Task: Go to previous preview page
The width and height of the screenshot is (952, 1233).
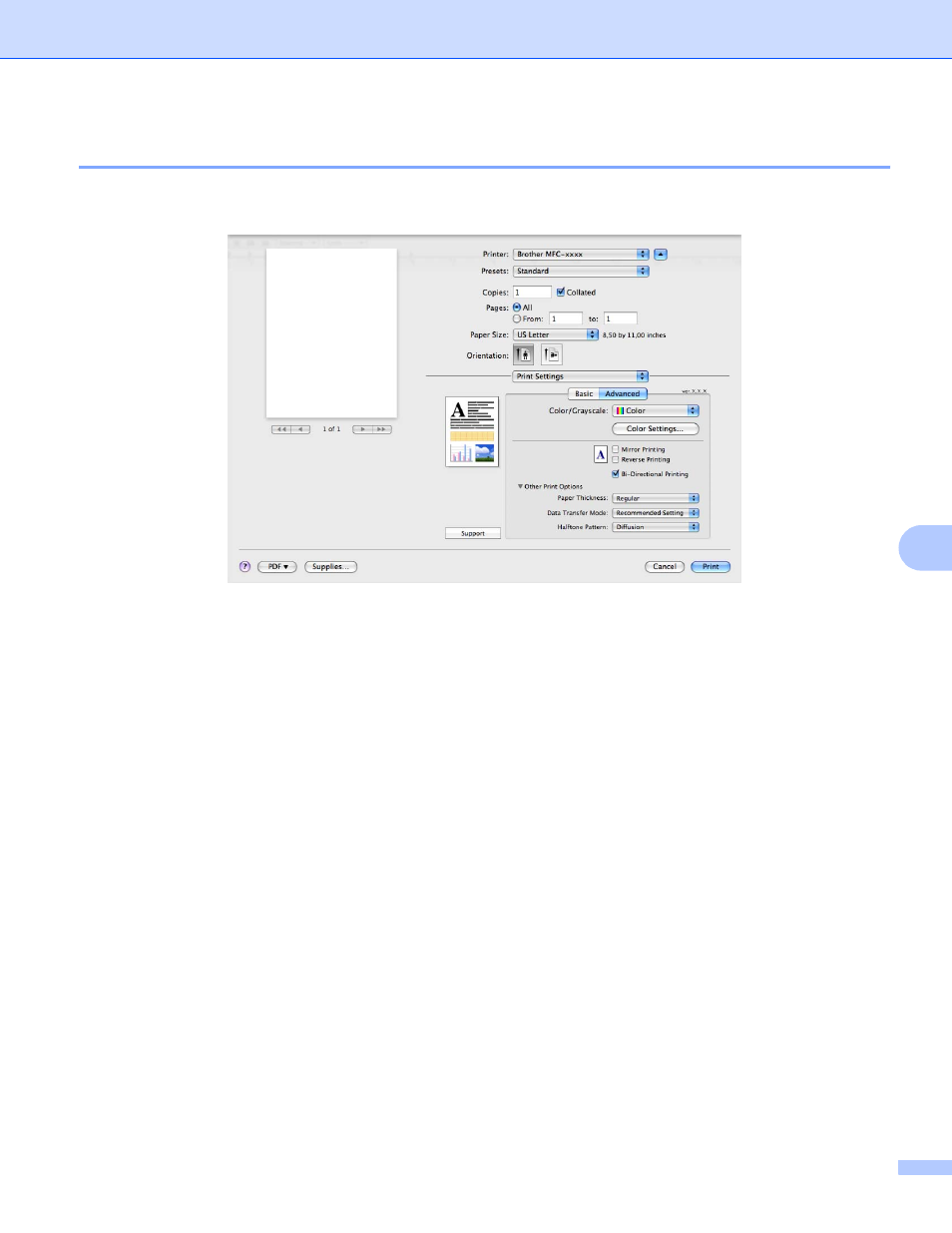Action: tap(301, 429)
